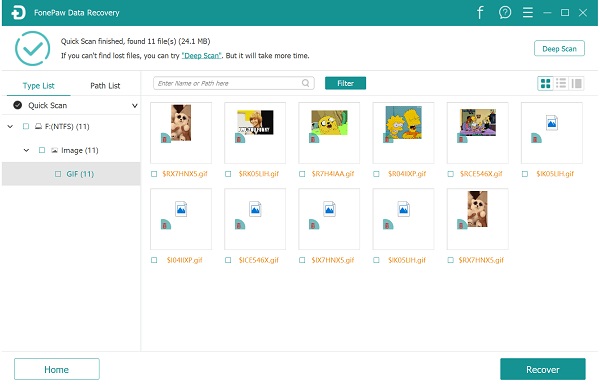The image size is (600, 387).
Task: Open the Facebook page icon
Action: [x=480, y=13]
